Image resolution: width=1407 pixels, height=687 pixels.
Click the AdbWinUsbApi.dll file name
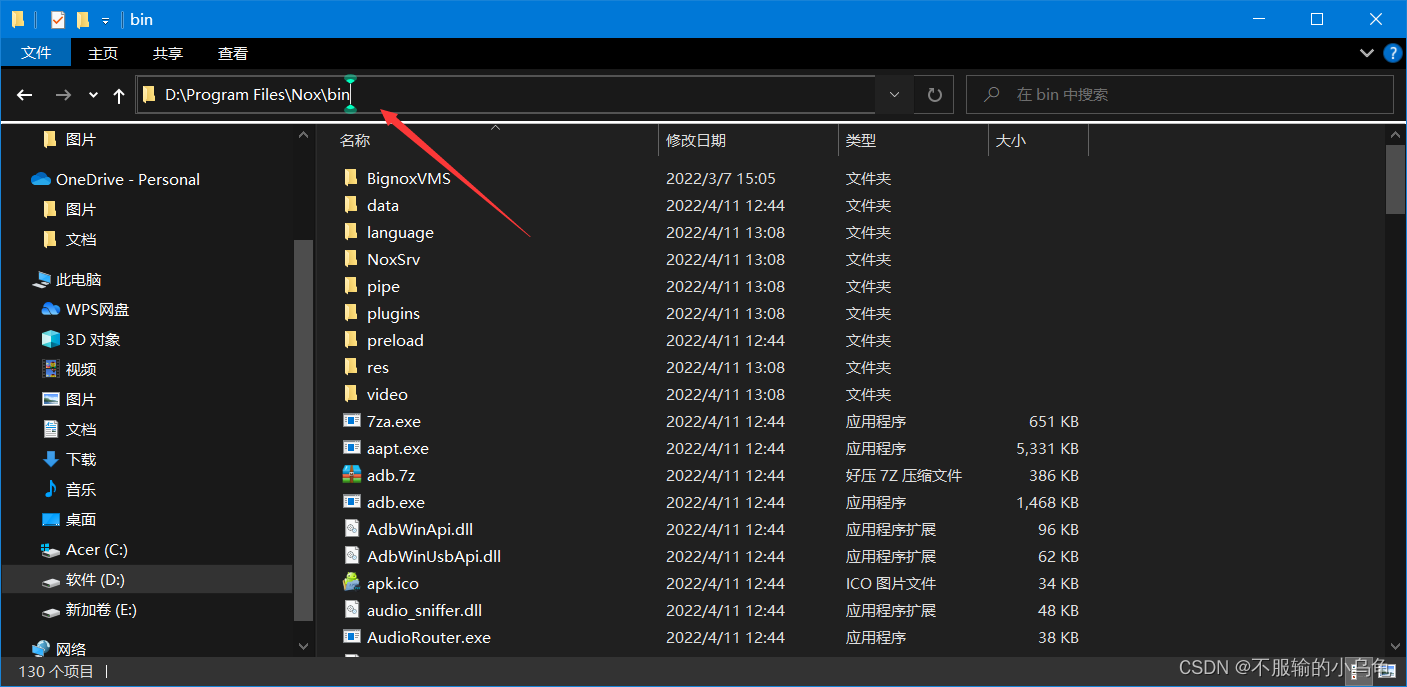tap(434, 556)
